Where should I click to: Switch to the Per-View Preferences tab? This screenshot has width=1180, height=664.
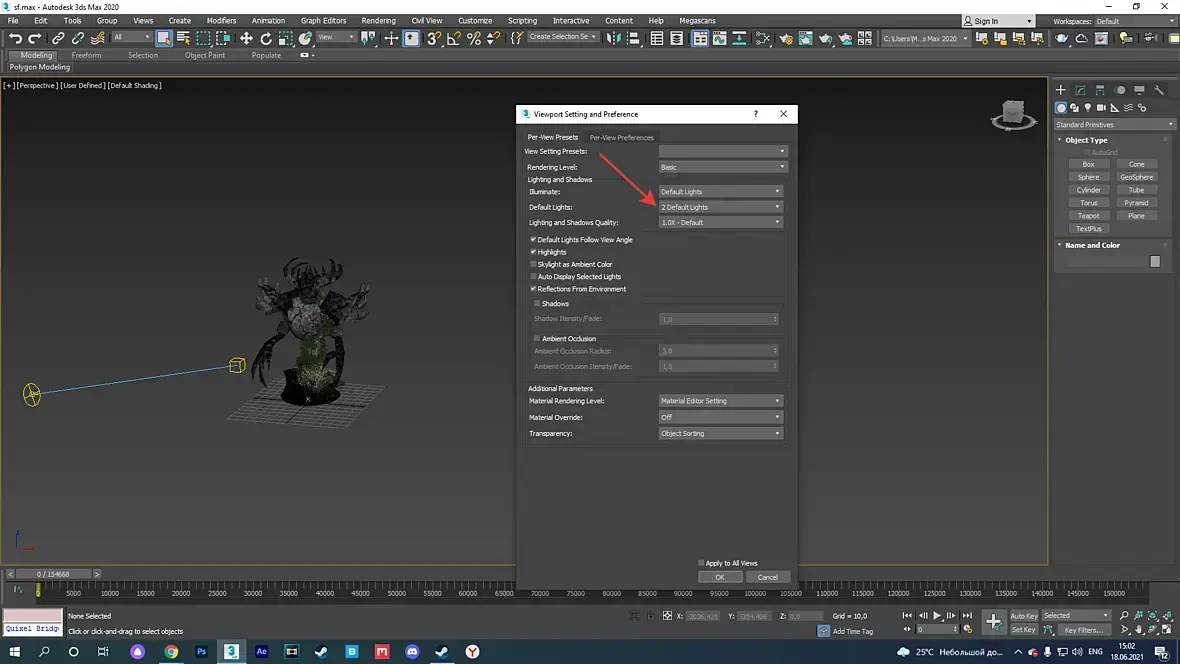[x=621, y=137]
